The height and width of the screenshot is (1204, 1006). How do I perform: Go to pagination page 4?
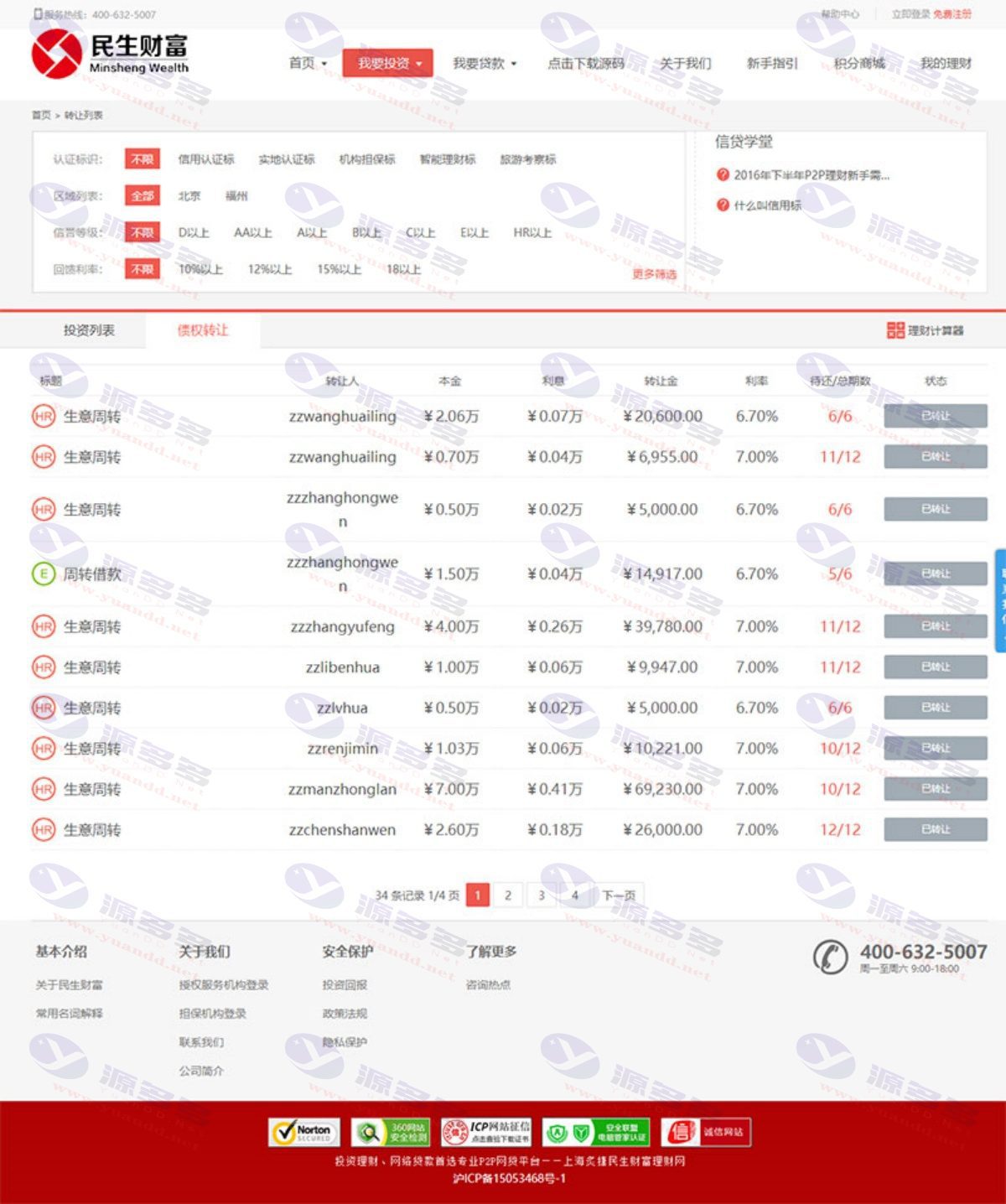pos(574,895)
